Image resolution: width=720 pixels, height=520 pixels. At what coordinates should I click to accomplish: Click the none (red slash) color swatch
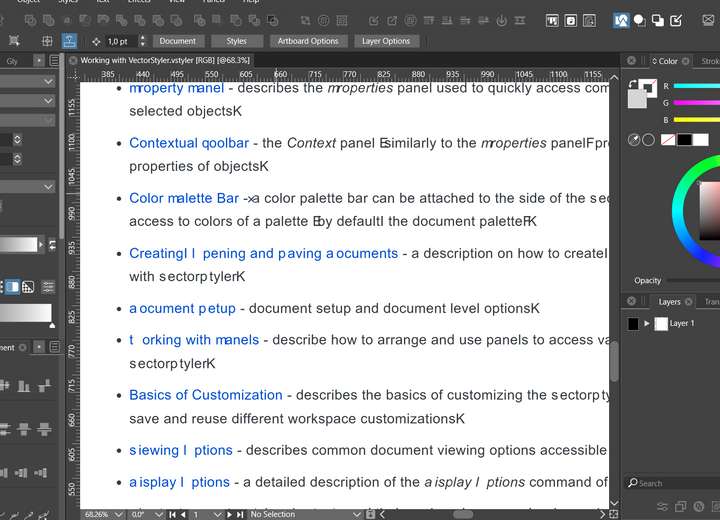[x=668, y=140]
